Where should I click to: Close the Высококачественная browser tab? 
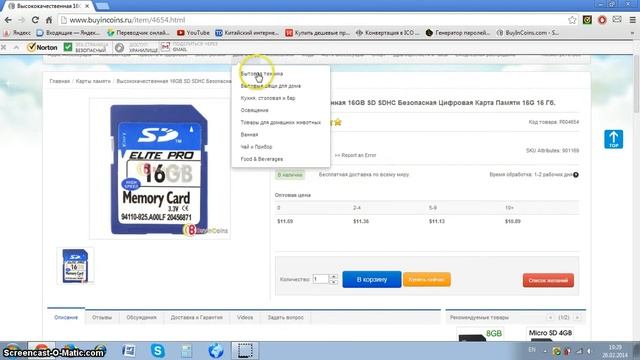(x=87, y=6)
